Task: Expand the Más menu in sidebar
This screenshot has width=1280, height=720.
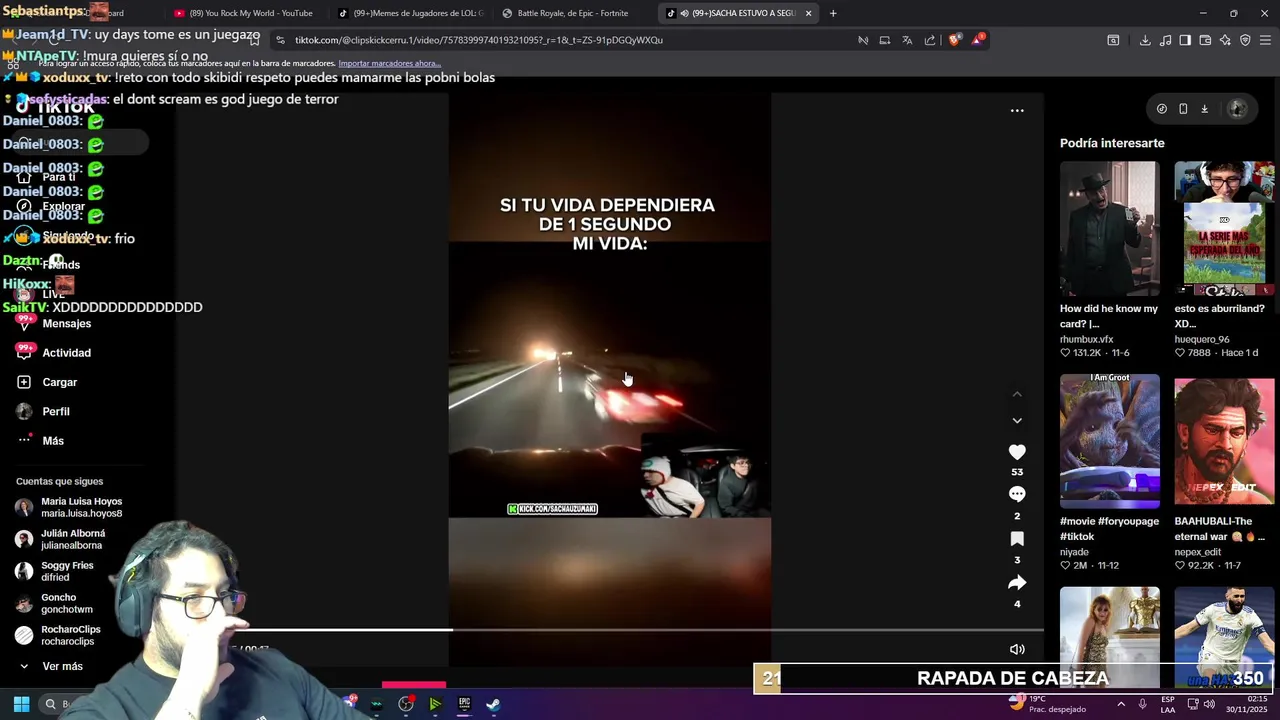Action: pyautogui.click(x=53, y=441)
